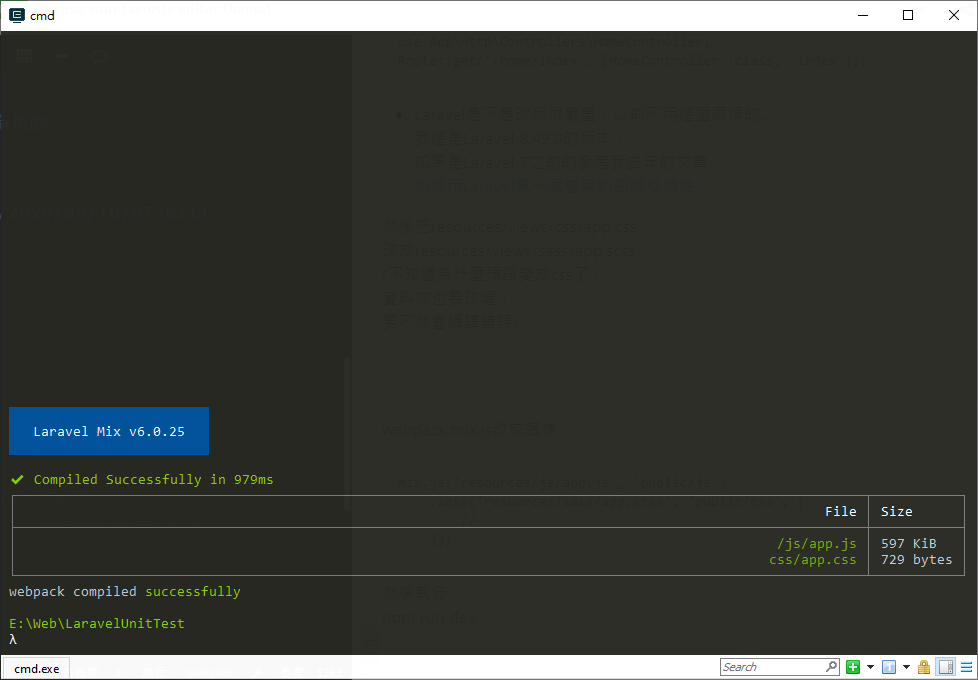Click the lambda prompt symbol
This screenshot has height=680, width=978.
12,639
